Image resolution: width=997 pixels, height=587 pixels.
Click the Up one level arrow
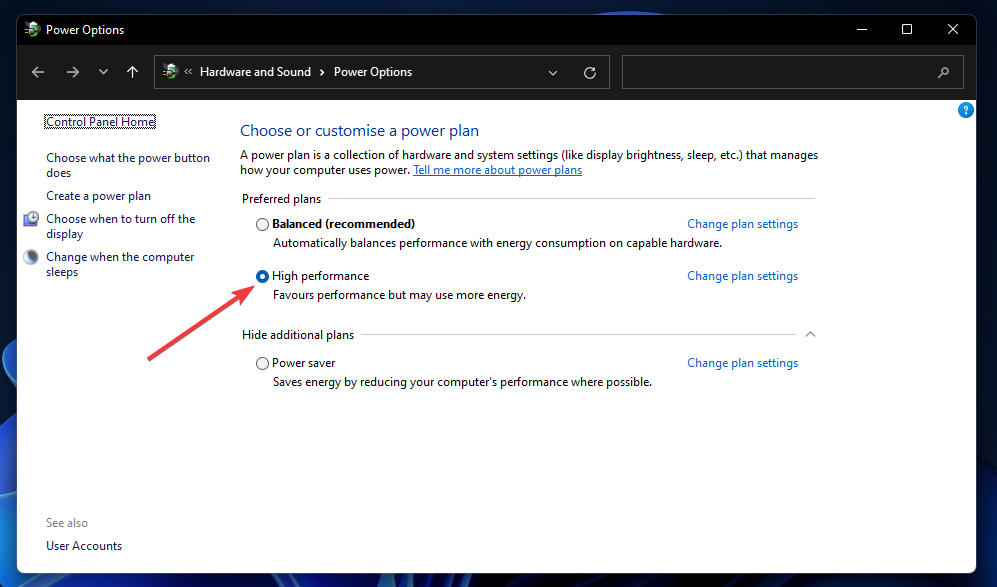coord(134,71)
